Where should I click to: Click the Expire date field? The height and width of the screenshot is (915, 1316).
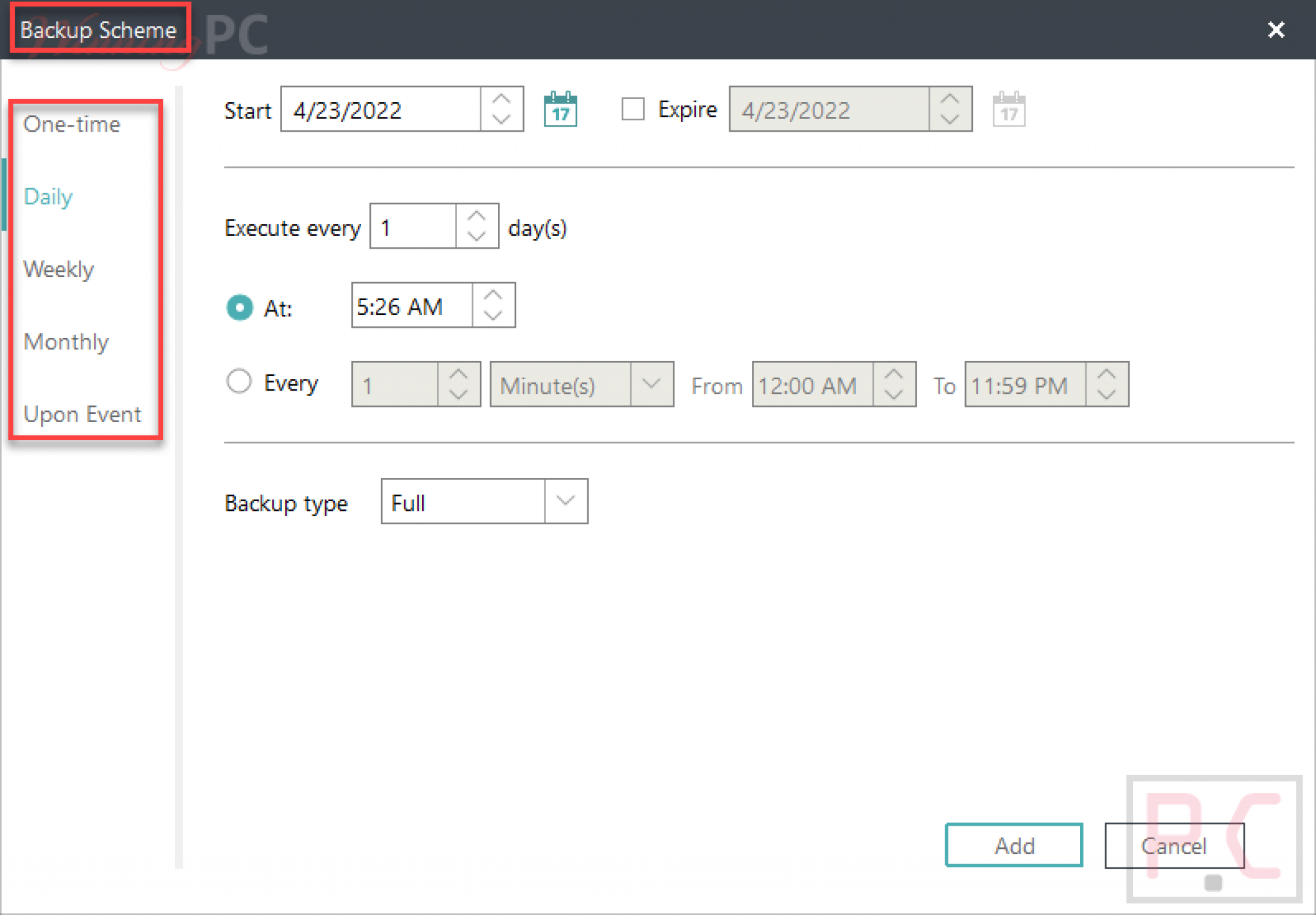tap(829, 109)
